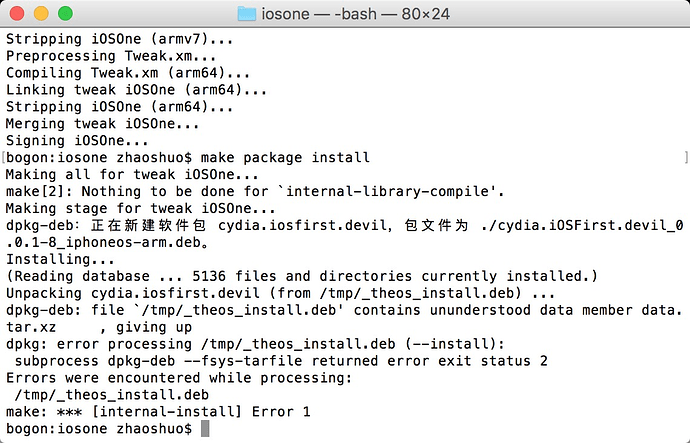Screen dimensions: 690x443
Task: Click the 'Unpacking cydia.iosfirst.devil' line
Action: (x=280, y=293)
